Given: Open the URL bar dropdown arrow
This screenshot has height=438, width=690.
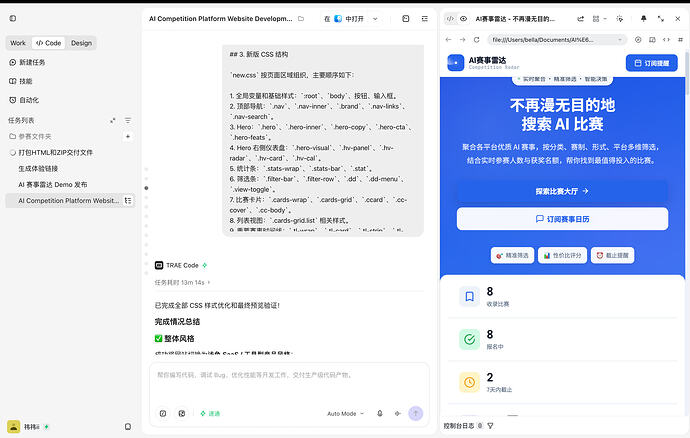Looking at the screenshot, I should coord(620,40).
